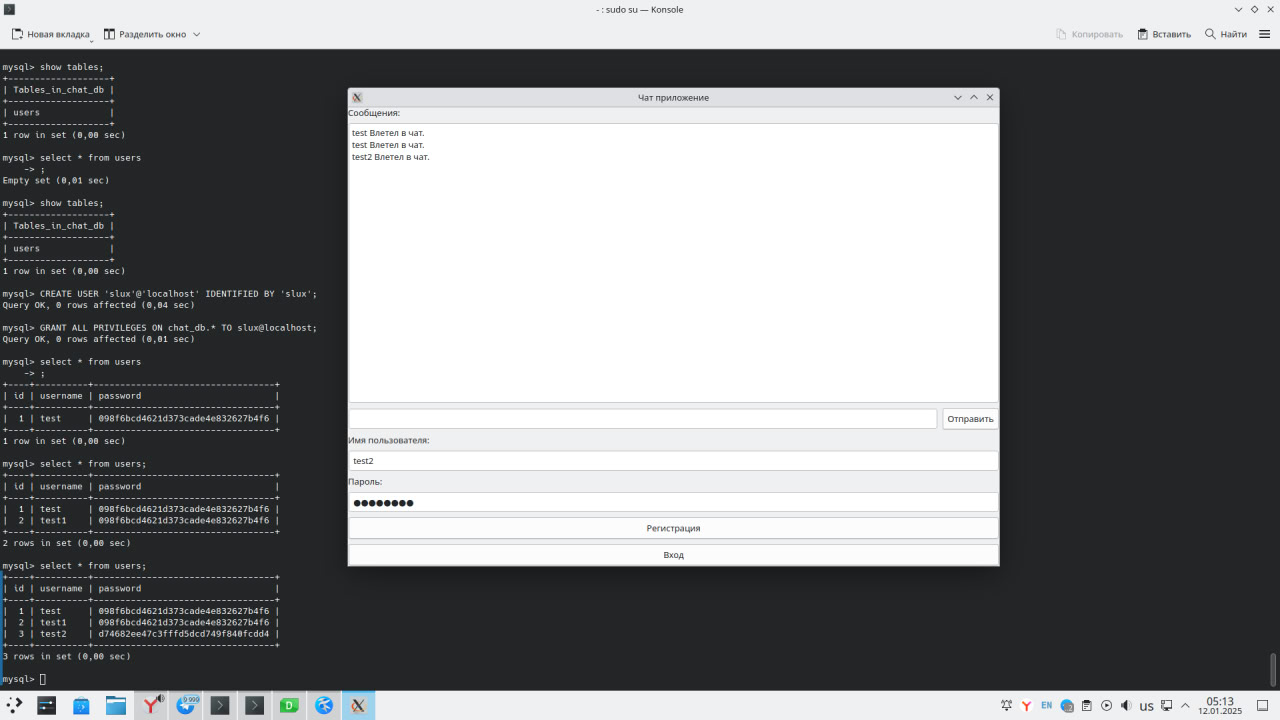
Task: Open the application launcher in taskbar
Action: pyautogui.click(x=15, y=706)
